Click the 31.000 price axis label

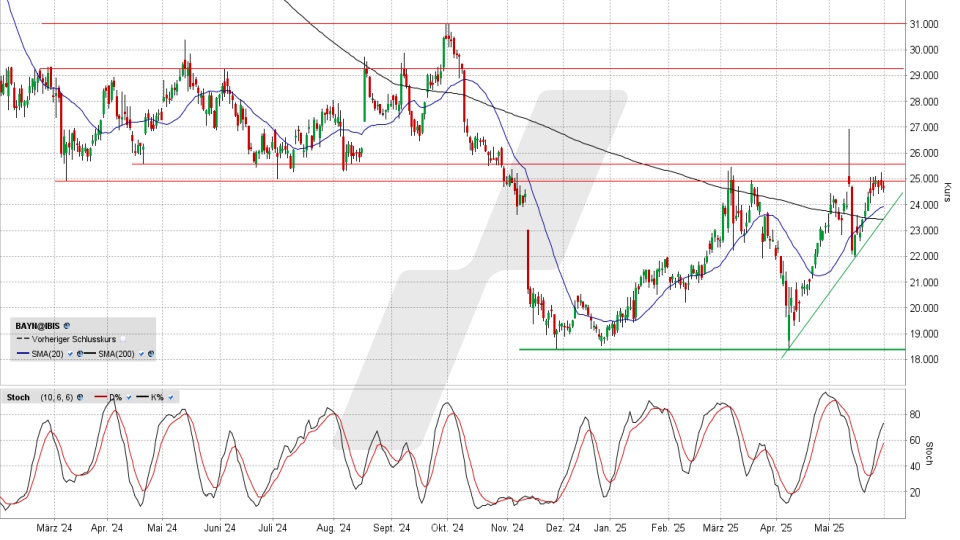coord(924,24)
